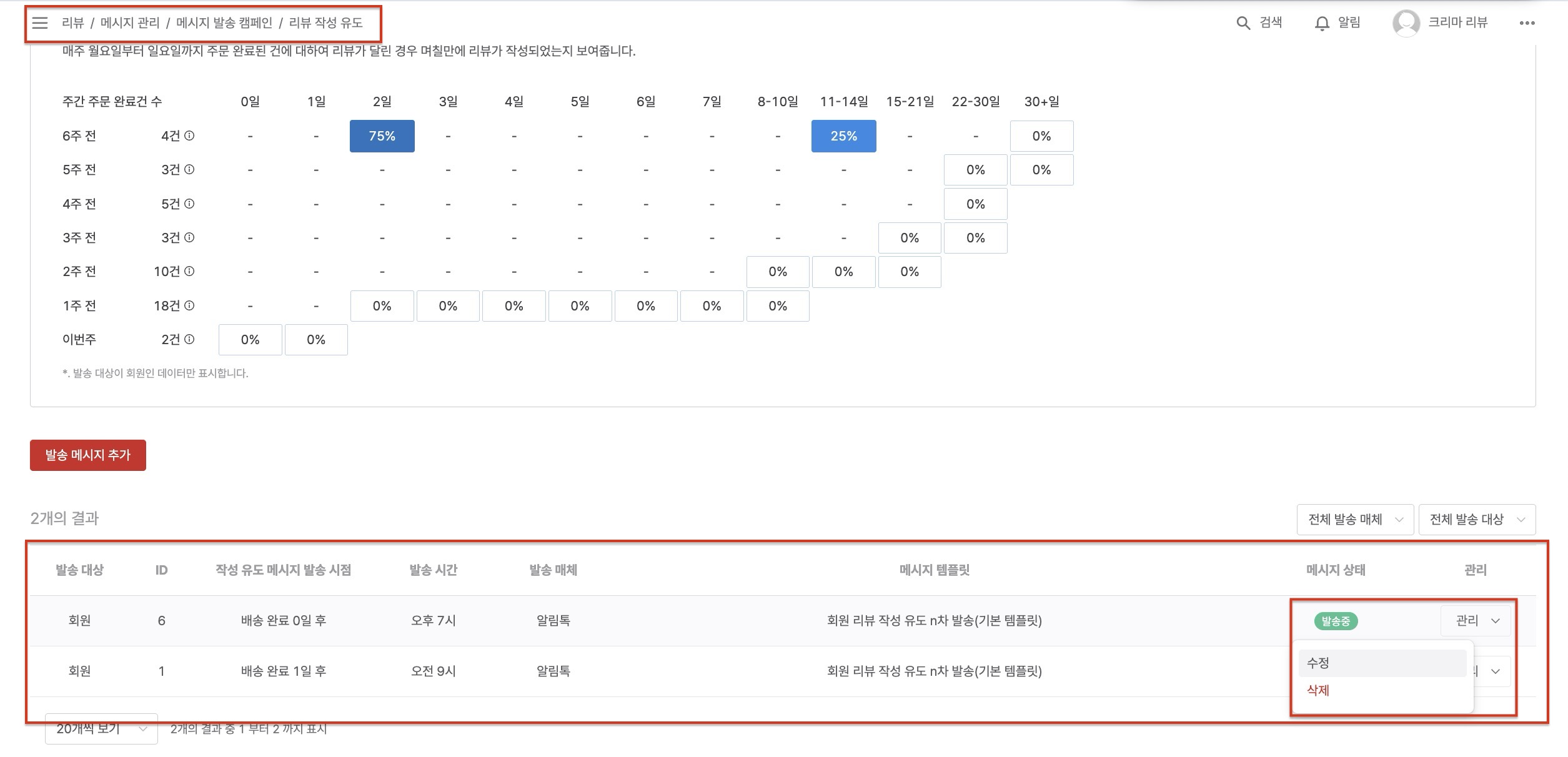
Task: Open the hamburger navigation menu
Action: tap(40, 23)
